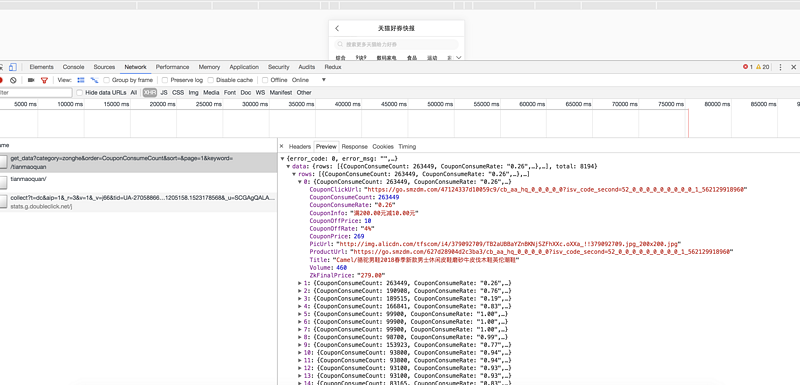800x385 pixels.
Task: Click the red error count indicator
Action: tap(747, 67)
